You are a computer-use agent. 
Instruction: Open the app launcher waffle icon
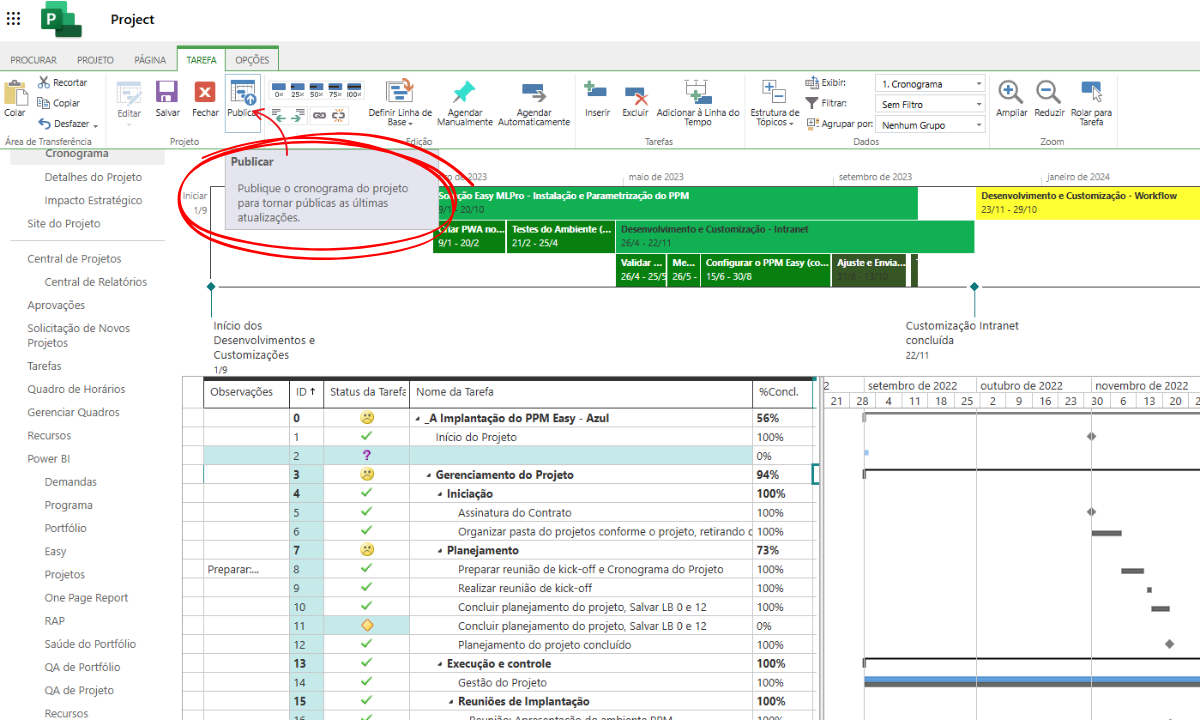coord(13,19)
